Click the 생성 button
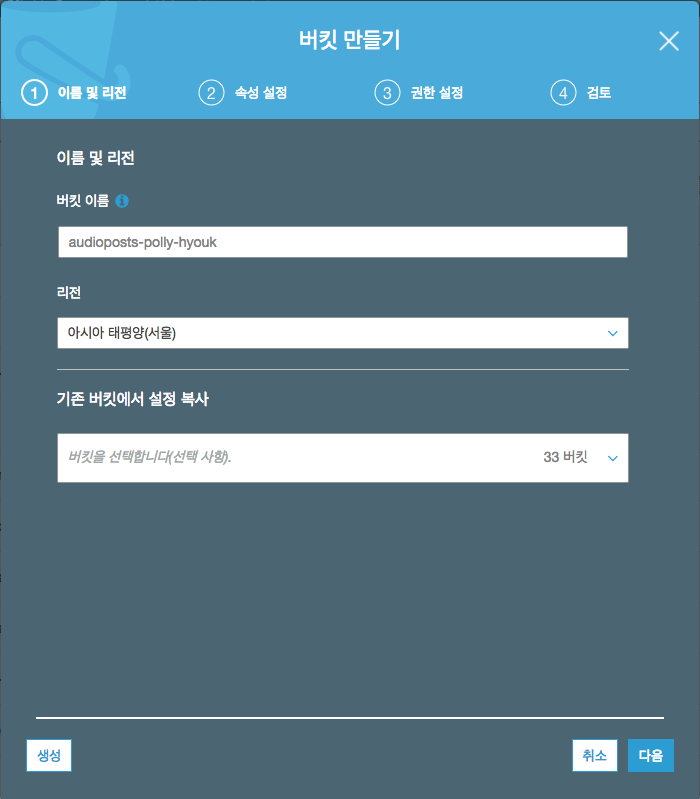This screenshot has height=799, width=700. pos(49,755)
